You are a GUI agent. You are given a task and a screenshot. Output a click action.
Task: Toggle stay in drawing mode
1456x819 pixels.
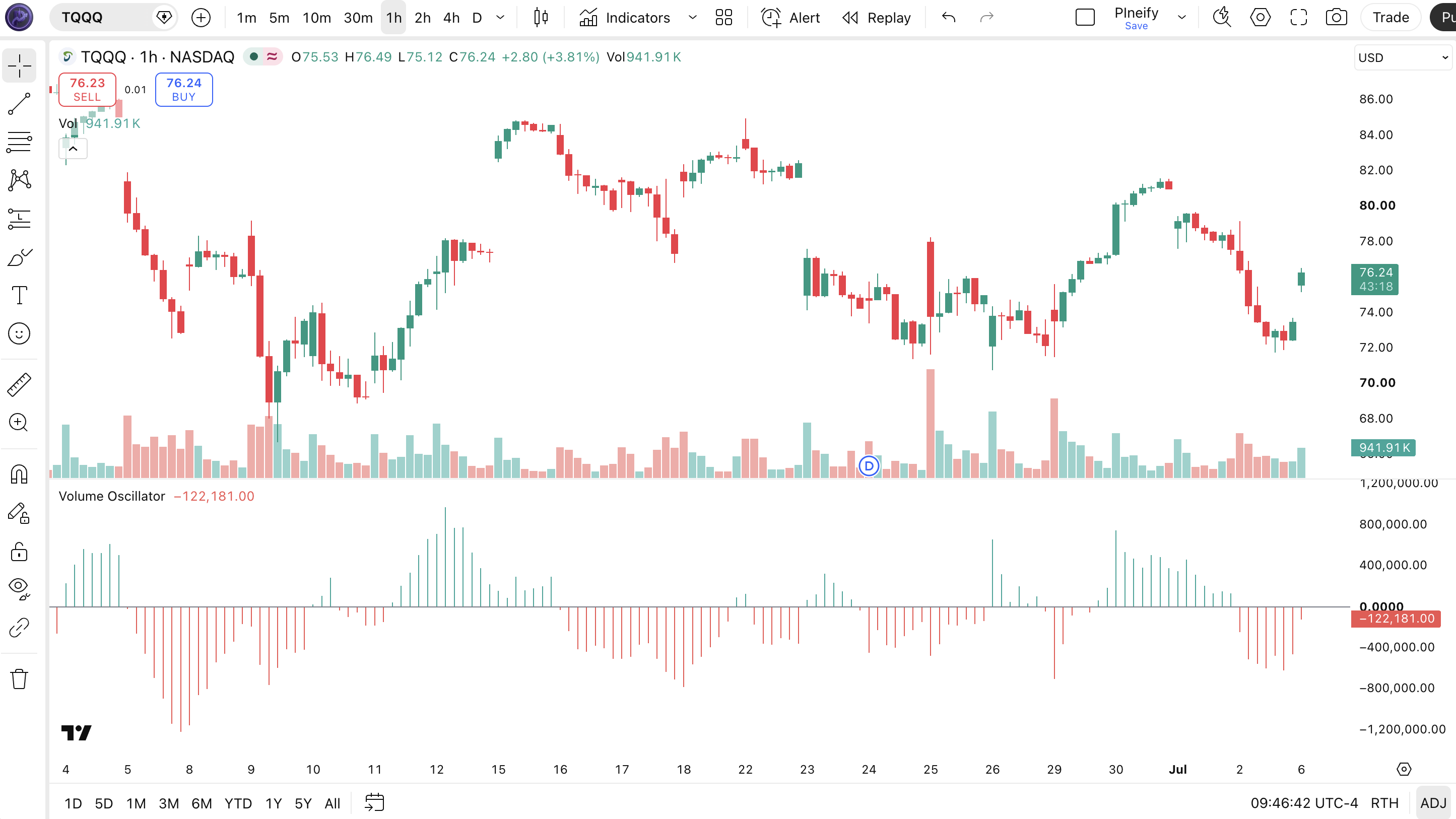19,513
